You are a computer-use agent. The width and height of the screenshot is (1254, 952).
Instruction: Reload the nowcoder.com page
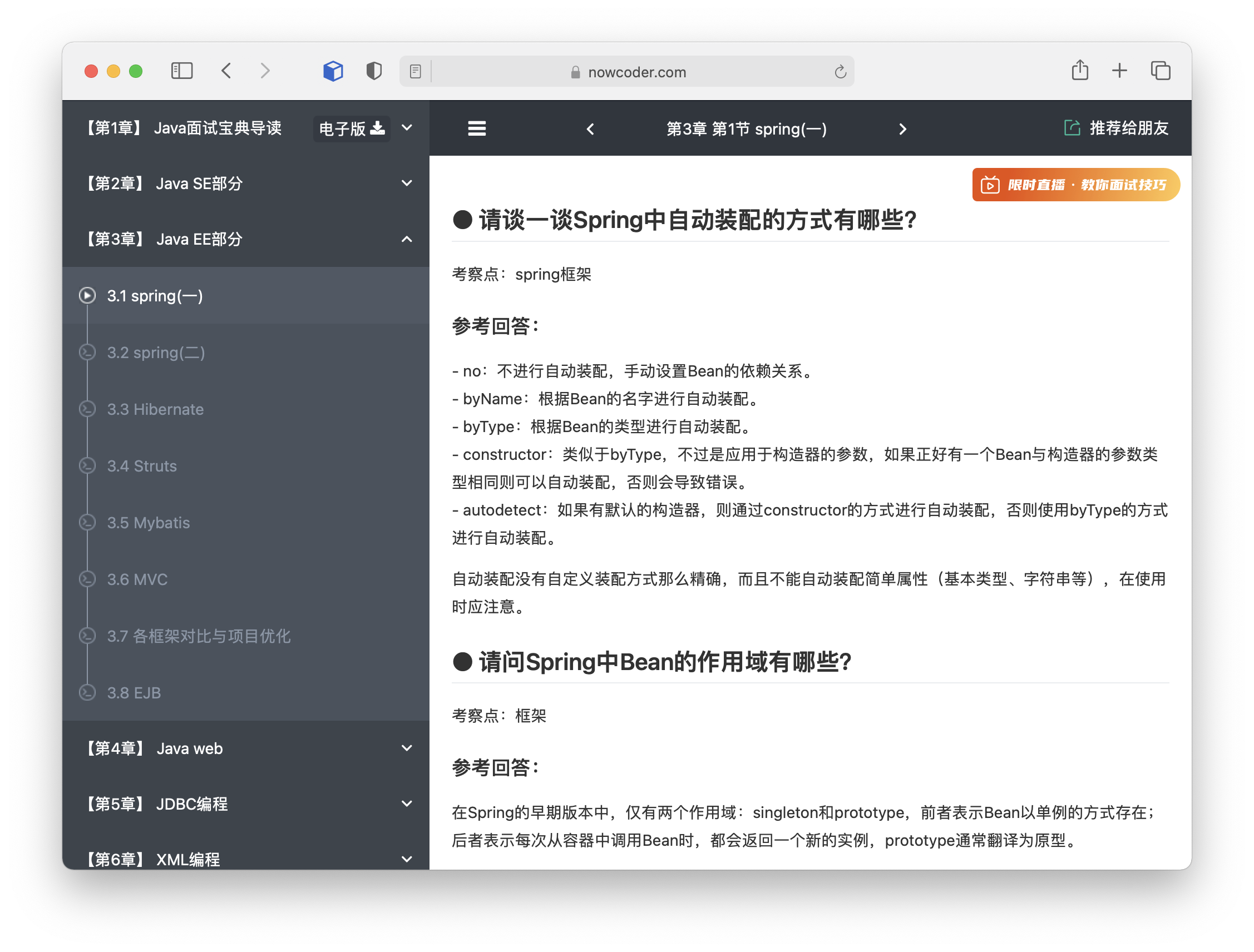(x=840, y=71)
